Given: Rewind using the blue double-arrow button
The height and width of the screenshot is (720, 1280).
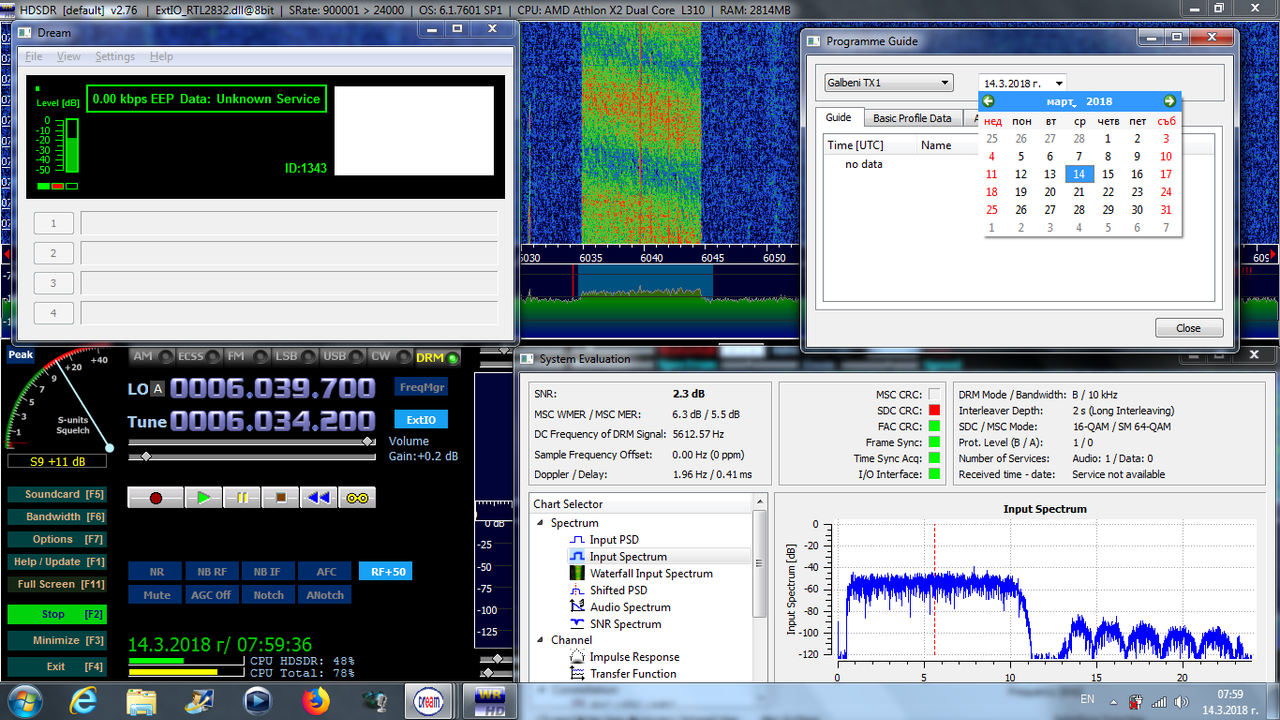Looking at the screenshot, I should click(x=319, y=497).
